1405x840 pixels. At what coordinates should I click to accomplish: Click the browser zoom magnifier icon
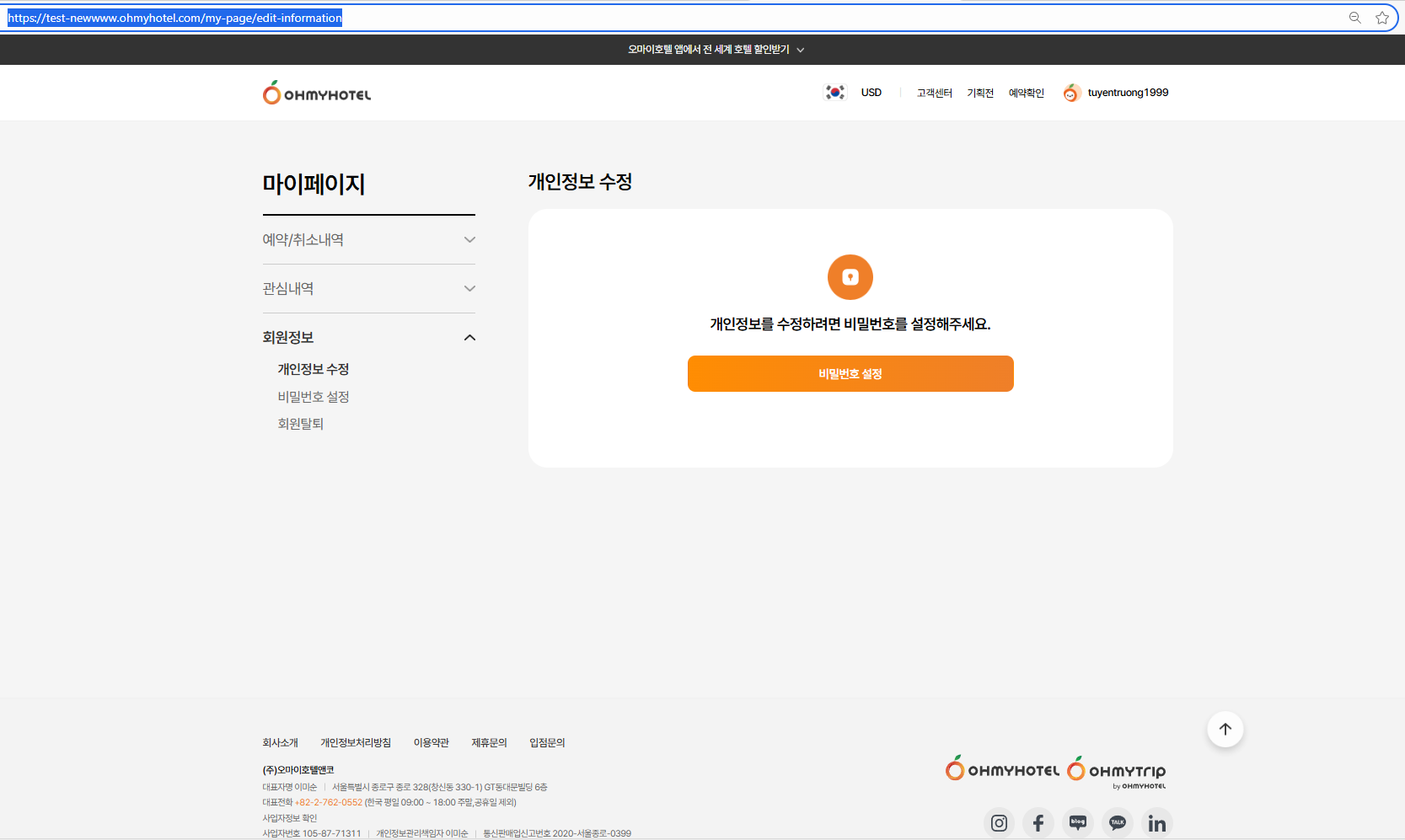1355,18
